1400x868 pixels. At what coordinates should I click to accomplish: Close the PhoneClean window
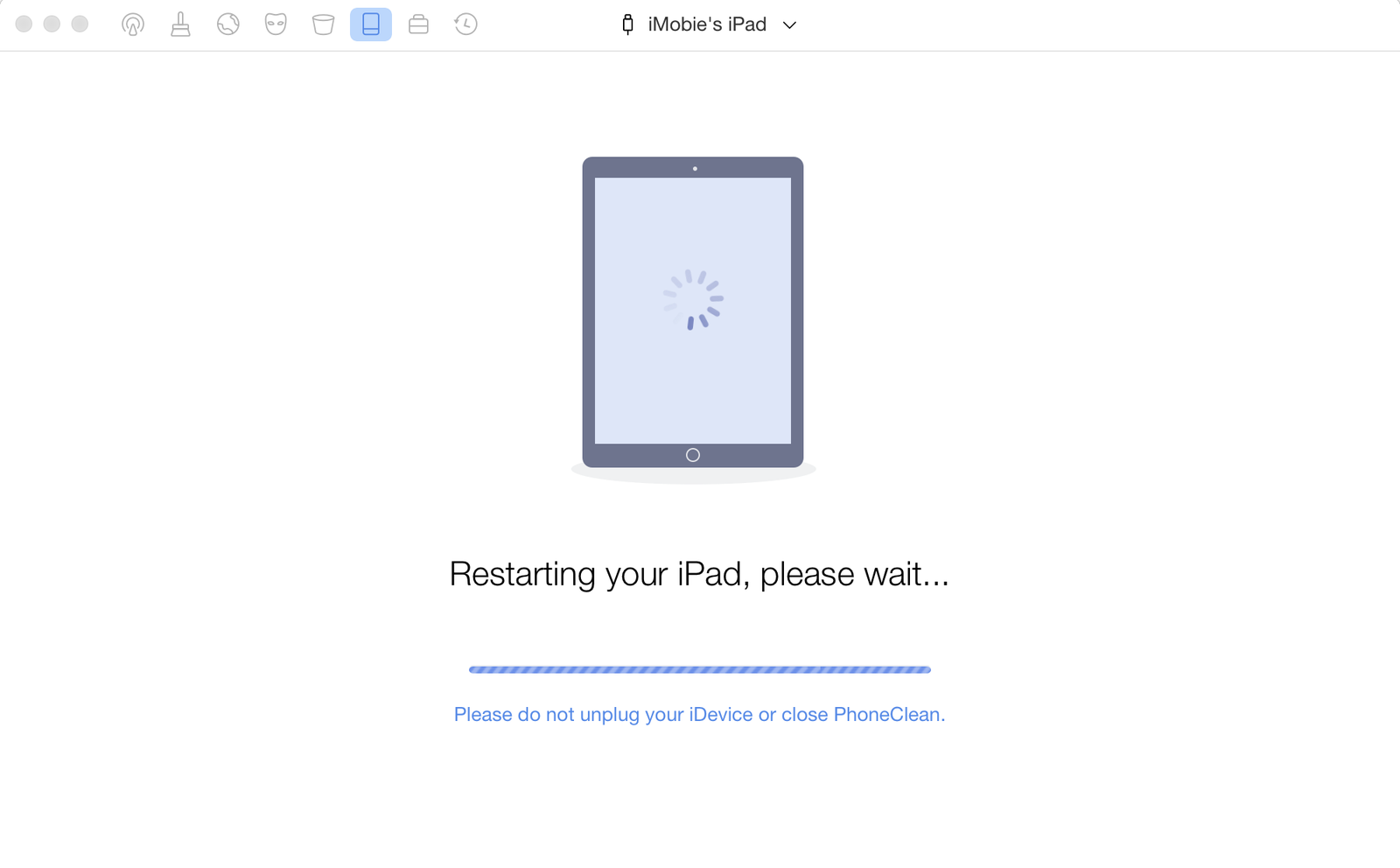pos(24,24)
